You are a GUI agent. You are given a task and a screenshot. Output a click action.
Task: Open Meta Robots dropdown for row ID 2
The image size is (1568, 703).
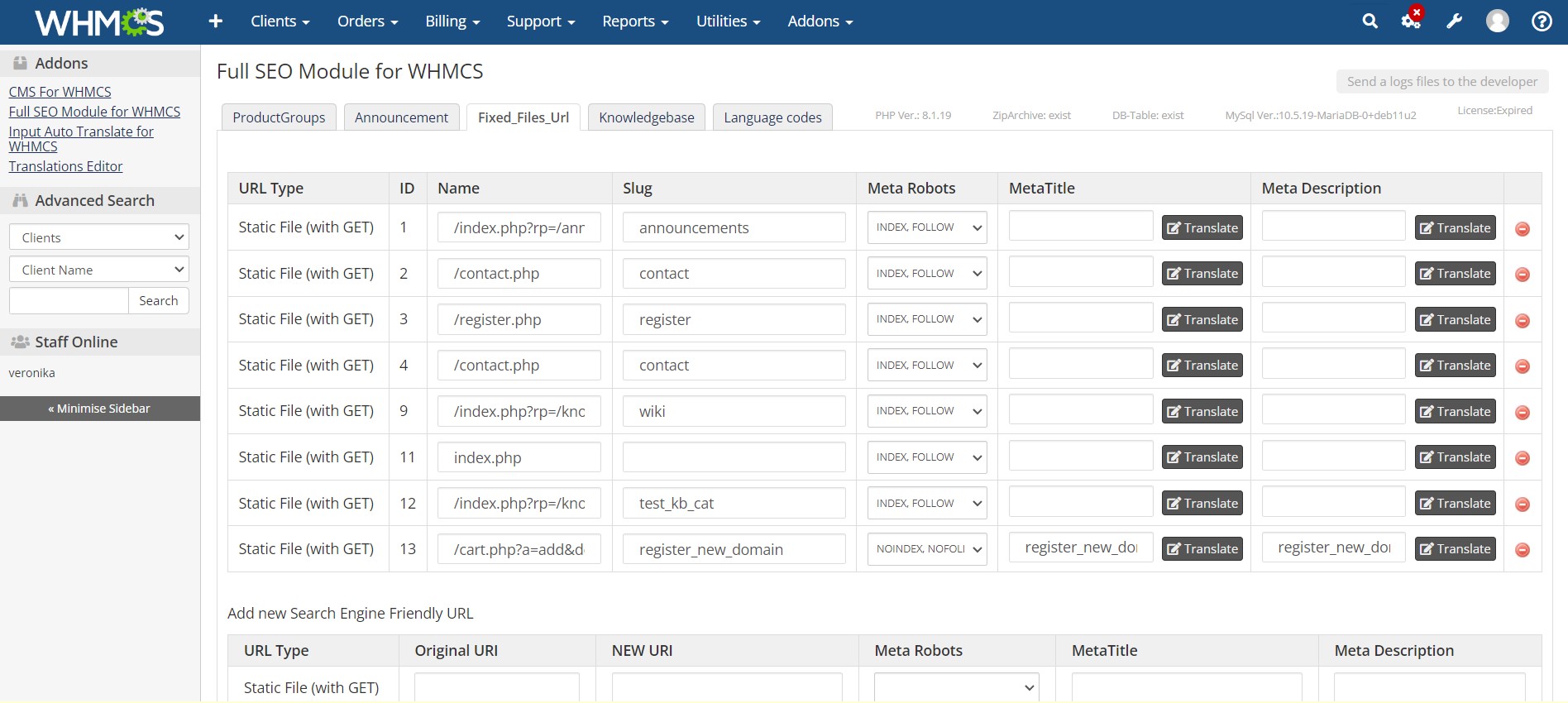(927, 273)
